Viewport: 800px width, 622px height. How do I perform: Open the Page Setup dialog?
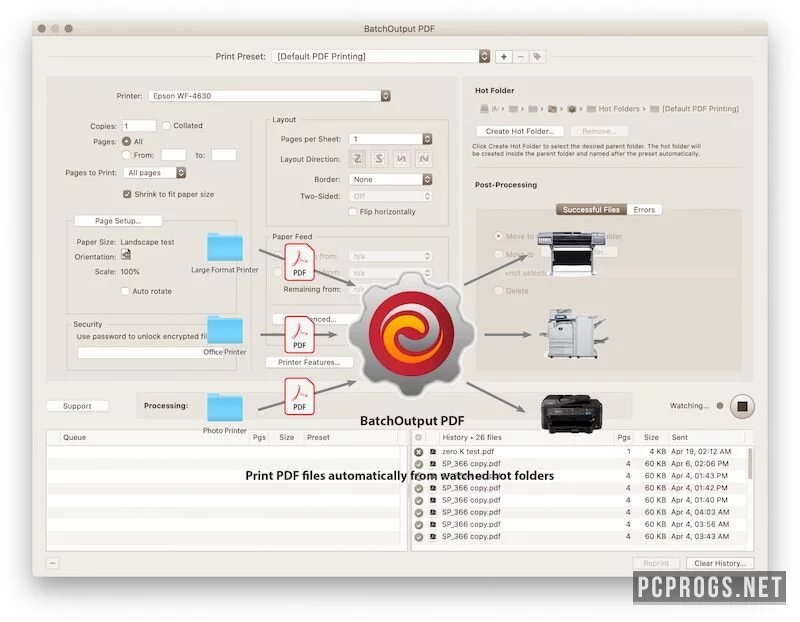pos(118,221)
